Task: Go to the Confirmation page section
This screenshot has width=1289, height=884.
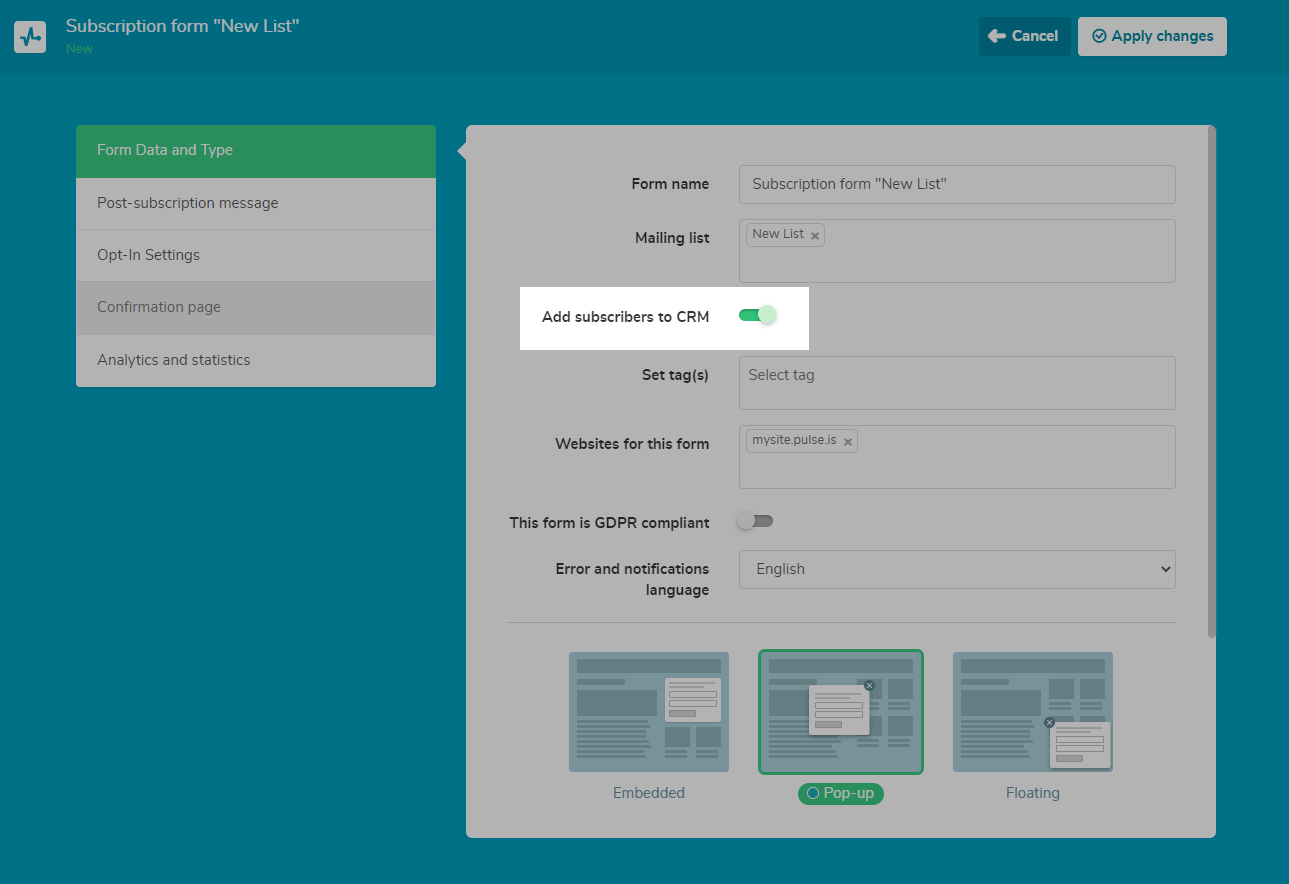Action: (x=256, y=307)
